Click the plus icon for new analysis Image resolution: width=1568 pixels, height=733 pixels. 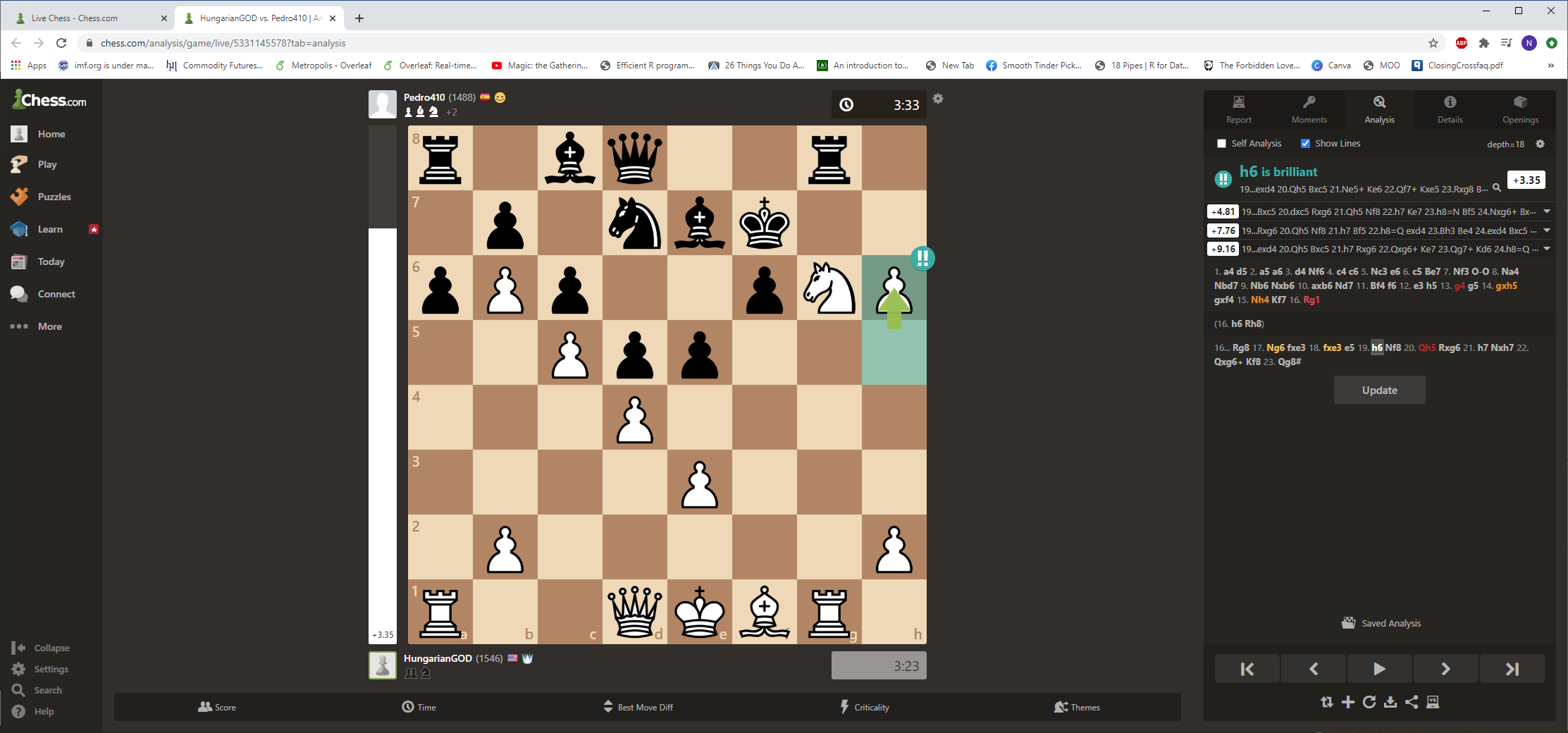pos(1348,702)
